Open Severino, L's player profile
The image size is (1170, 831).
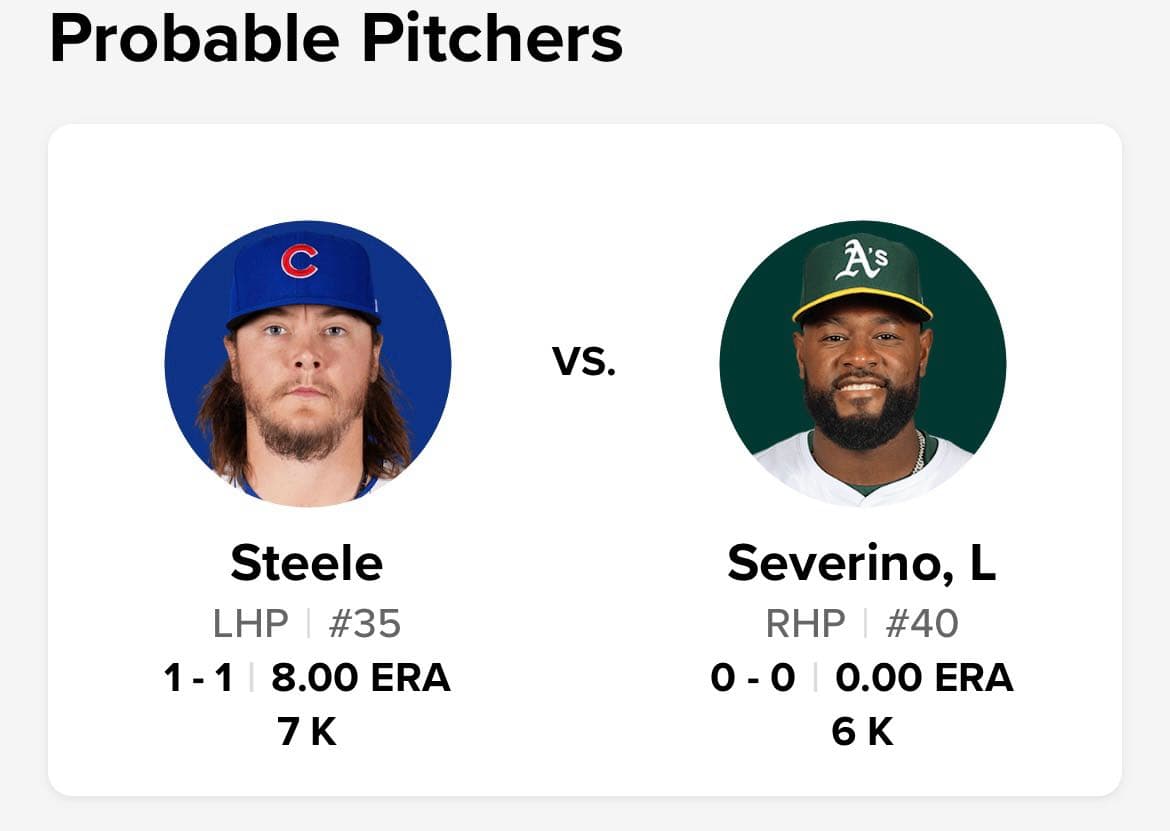(x=861, y=563)
